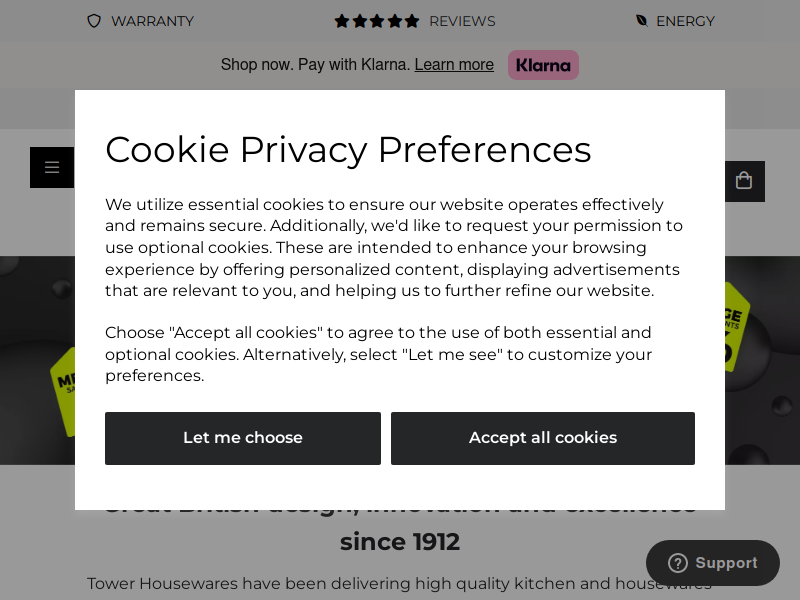Click the Tower Housewares description paragraph
The width and height of the screenshot is (800, 600).
399,583
